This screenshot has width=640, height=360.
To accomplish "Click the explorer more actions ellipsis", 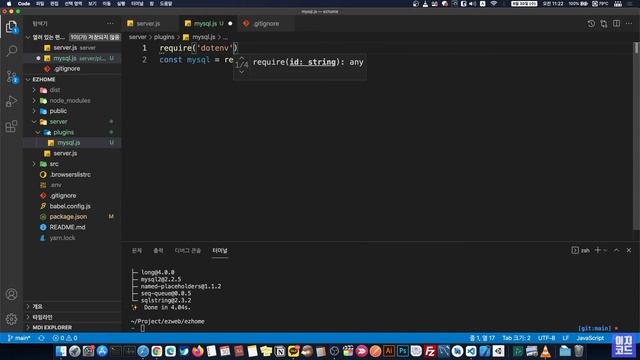I will tap(110, 24).
